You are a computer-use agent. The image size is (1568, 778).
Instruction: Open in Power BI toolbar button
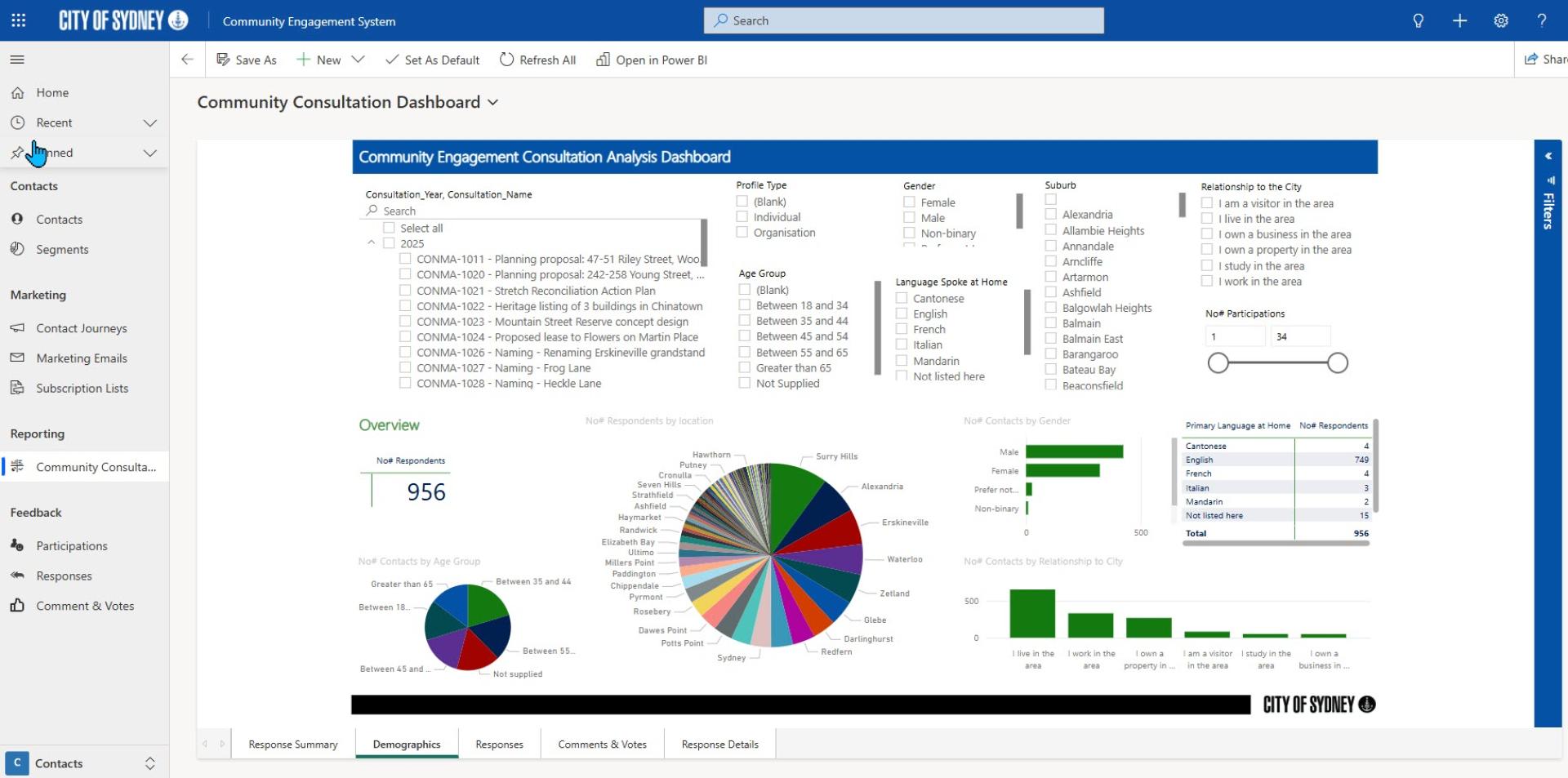point(652,60)
